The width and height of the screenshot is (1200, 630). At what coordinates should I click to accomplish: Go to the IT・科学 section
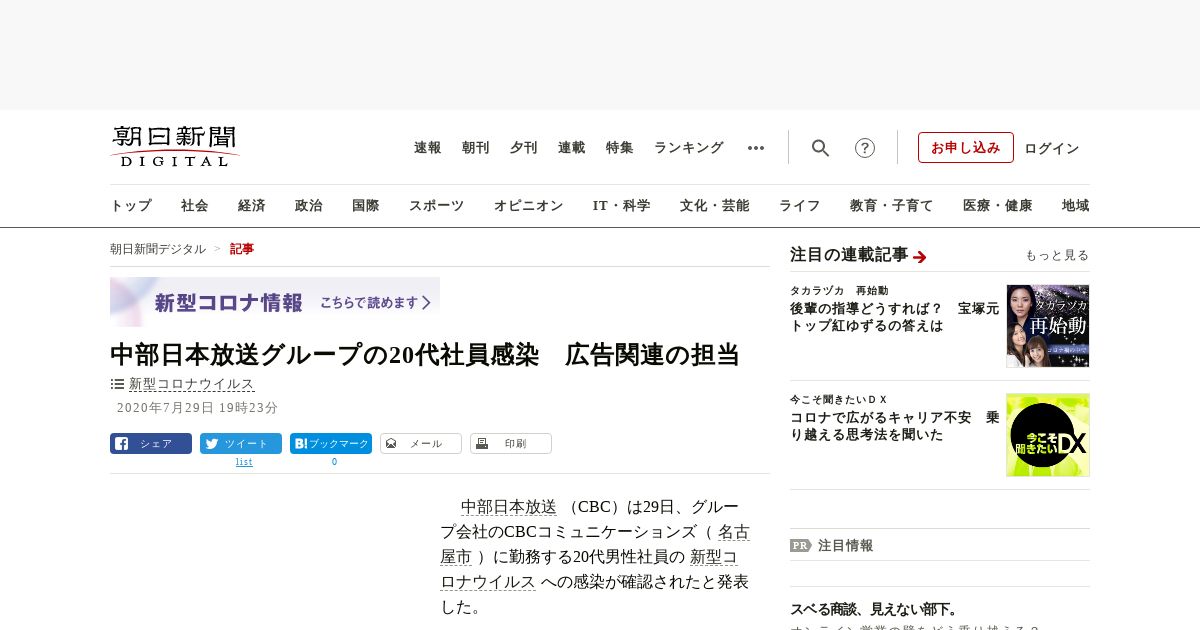click(622, 206)
